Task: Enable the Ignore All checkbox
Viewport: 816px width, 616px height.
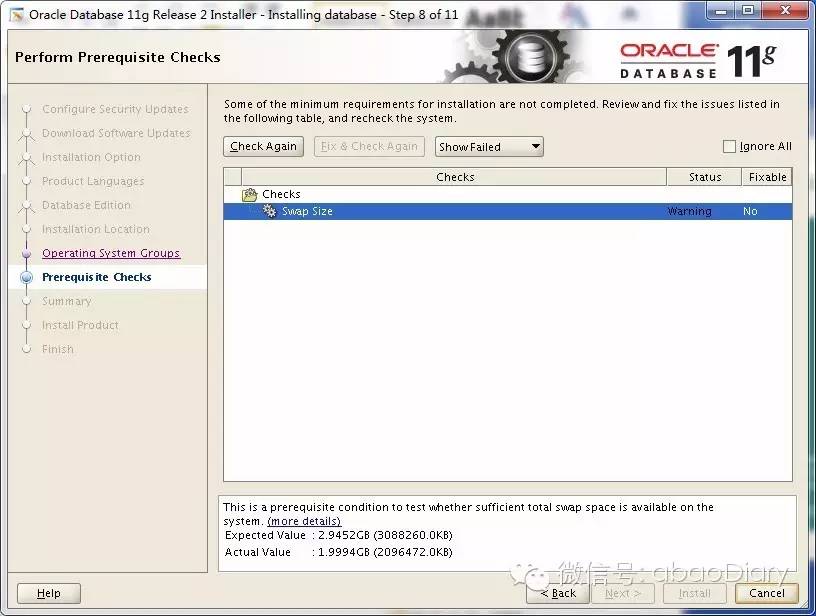Action: (729, 146)
